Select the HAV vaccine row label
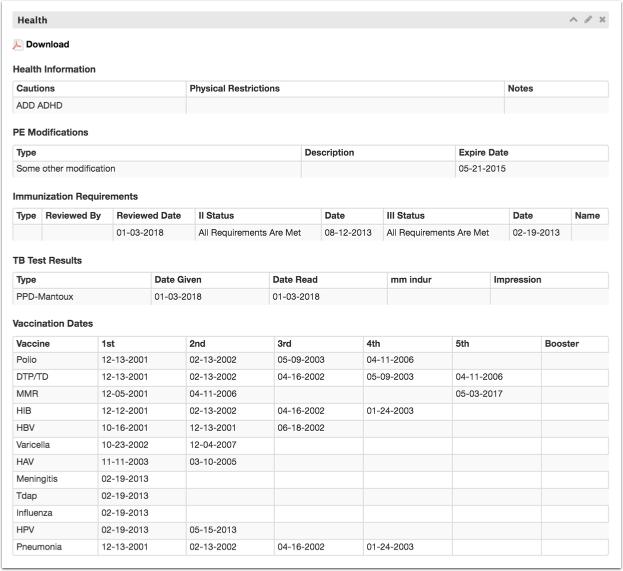Image resolution: width=623 pixels, height=571 pixels. pyautogui.click(x=25, y=462)
